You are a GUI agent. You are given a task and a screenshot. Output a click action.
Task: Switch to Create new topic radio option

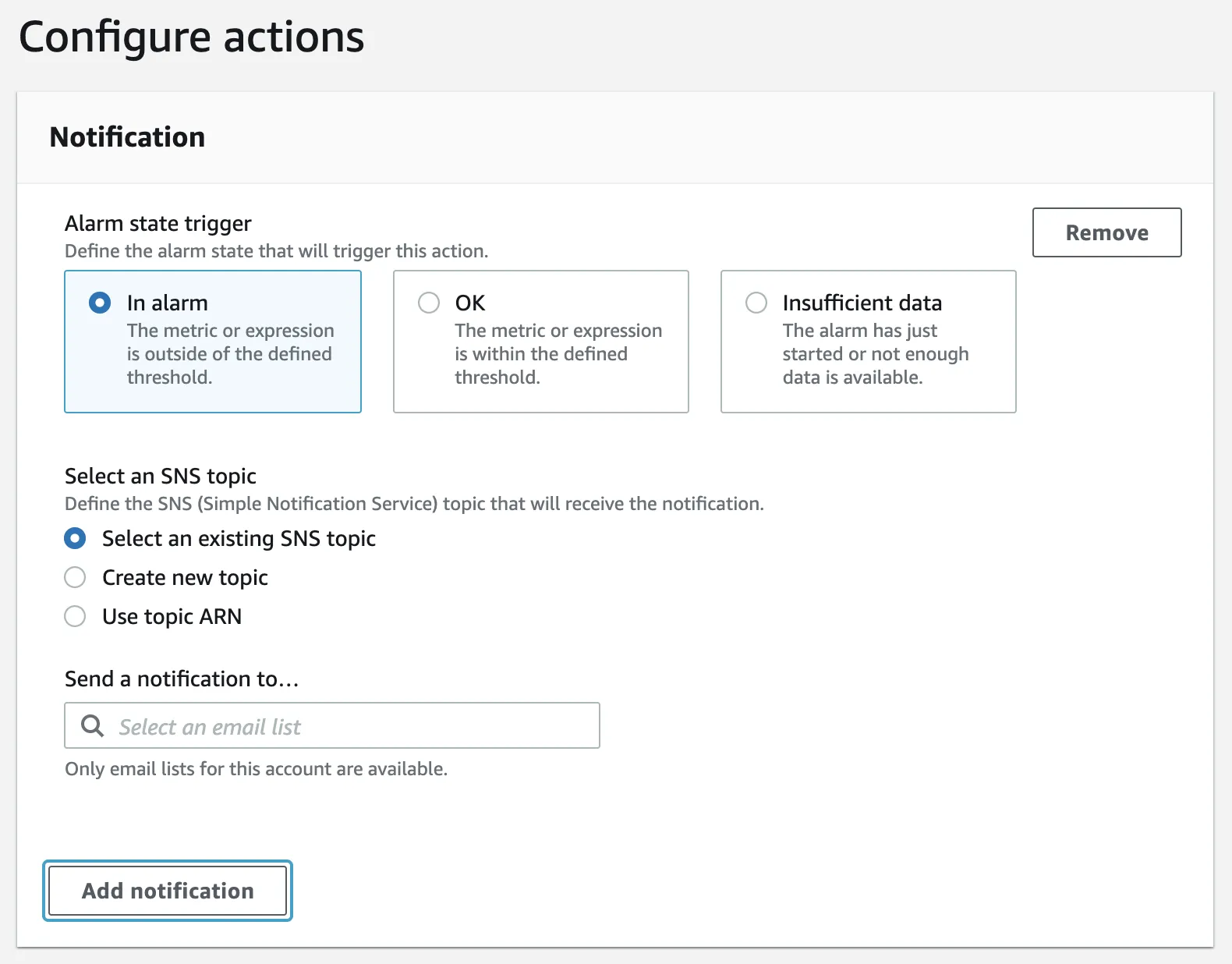pos(75,577)
